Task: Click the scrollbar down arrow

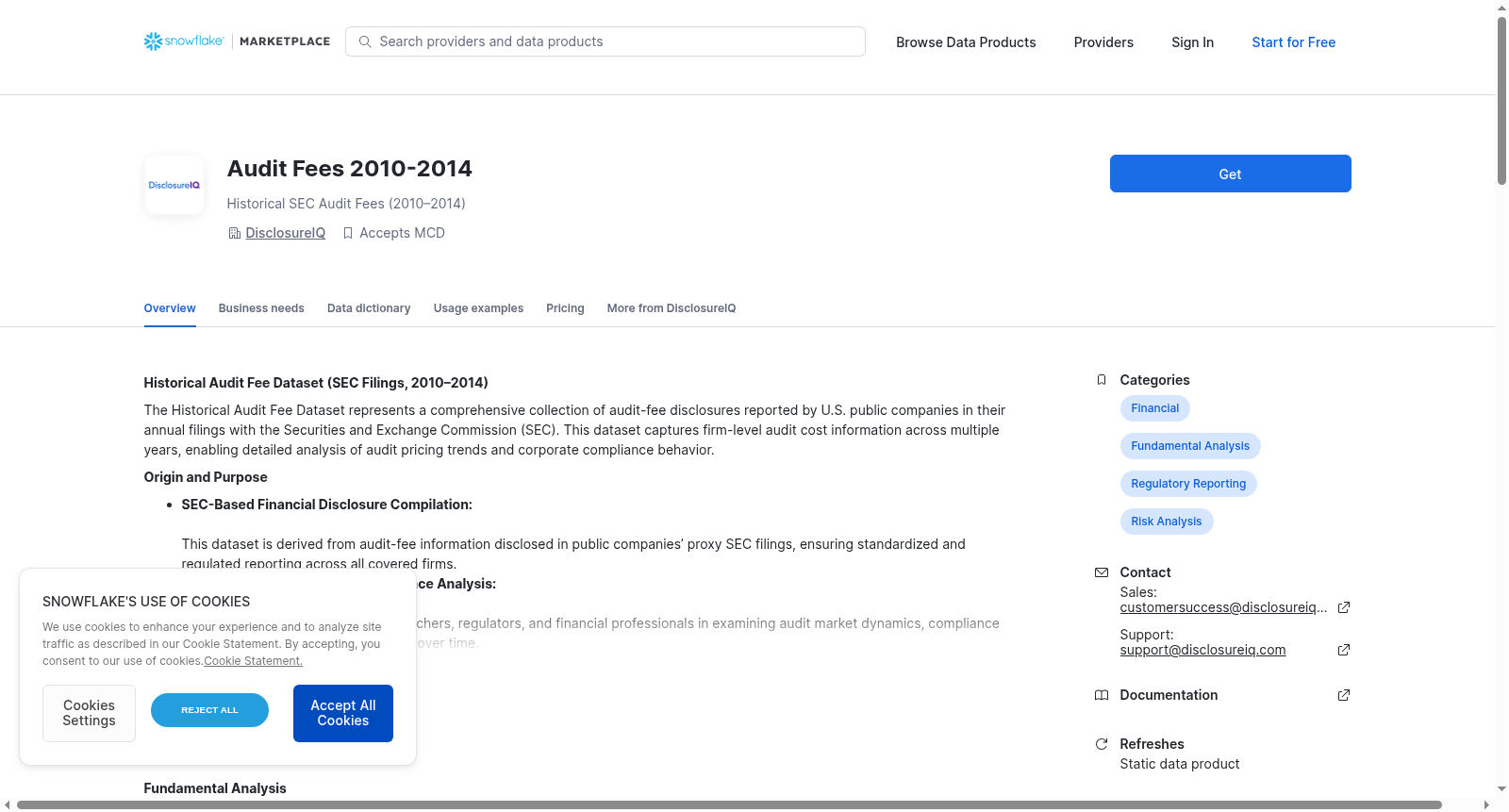Action: pos(1501,789)
